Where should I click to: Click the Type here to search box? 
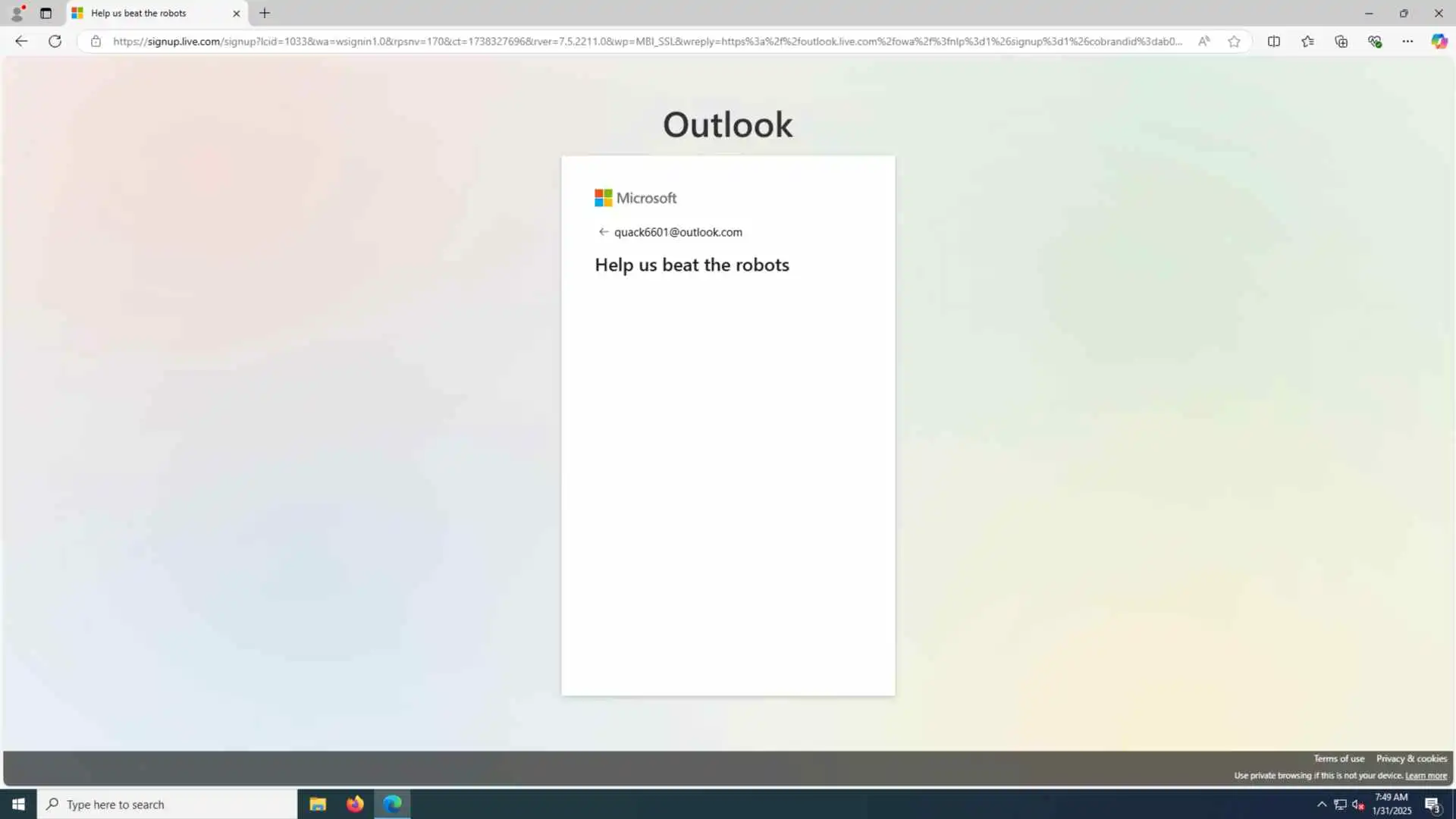(167, 805)
